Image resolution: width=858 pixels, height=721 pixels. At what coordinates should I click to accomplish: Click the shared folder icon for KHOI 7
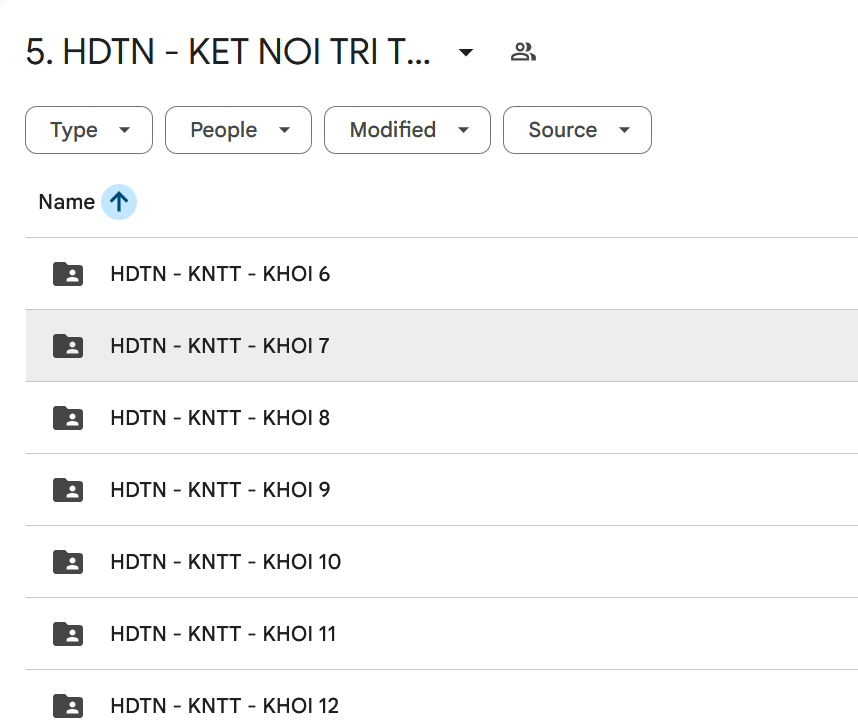[x=68, y=346]
